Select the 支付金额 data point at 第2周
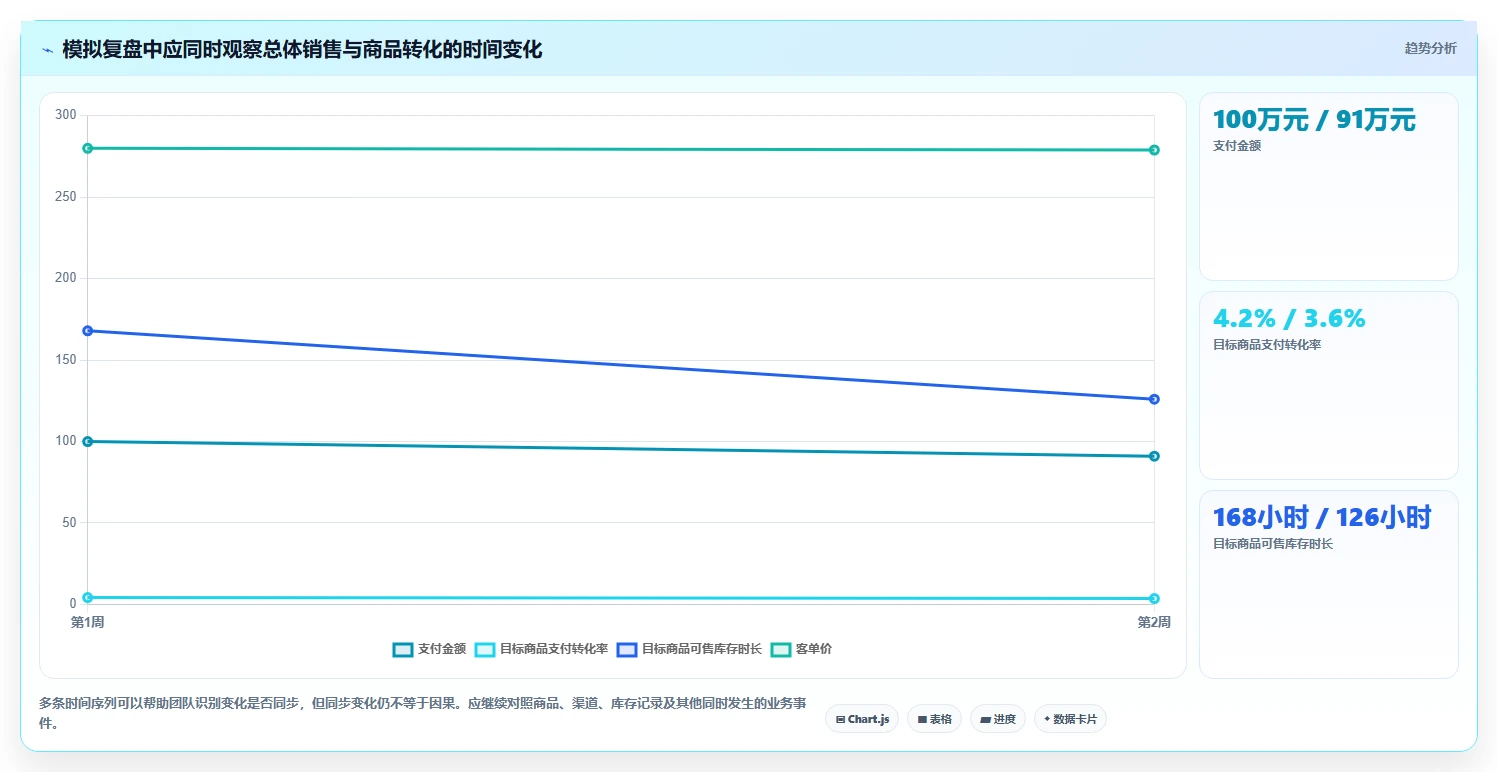This screenshot has width=1498, height=772. 1154,456
